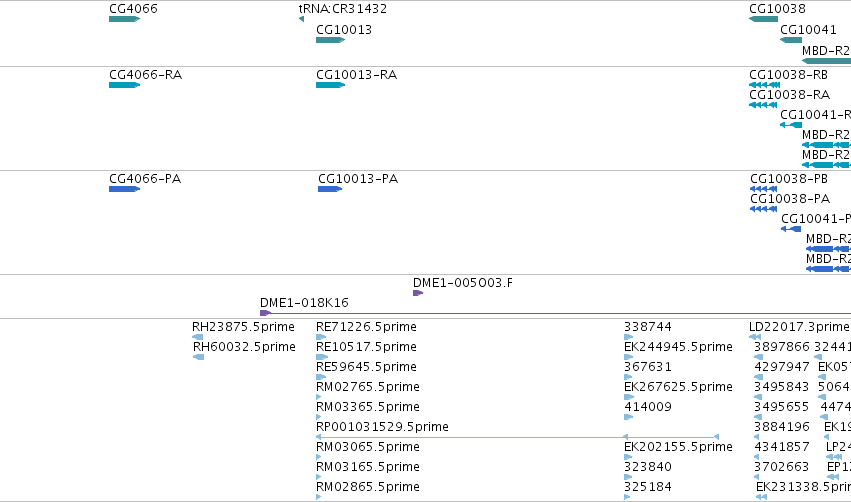Open the LD22017.3prime EST label
851x502 pixels.
(799, 327)
